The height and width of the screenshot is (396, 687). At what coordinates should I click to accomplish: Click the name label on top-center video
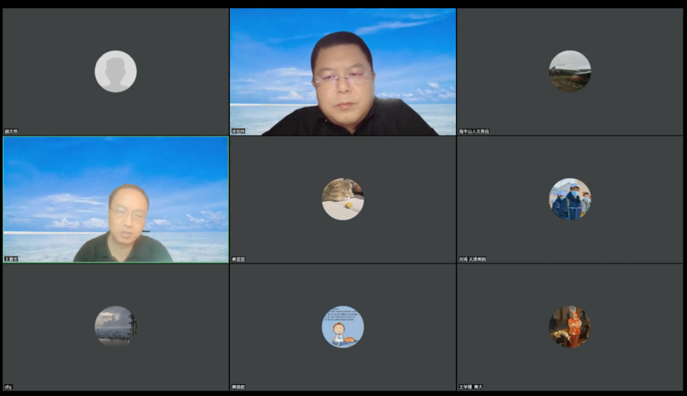coord(238,131)
